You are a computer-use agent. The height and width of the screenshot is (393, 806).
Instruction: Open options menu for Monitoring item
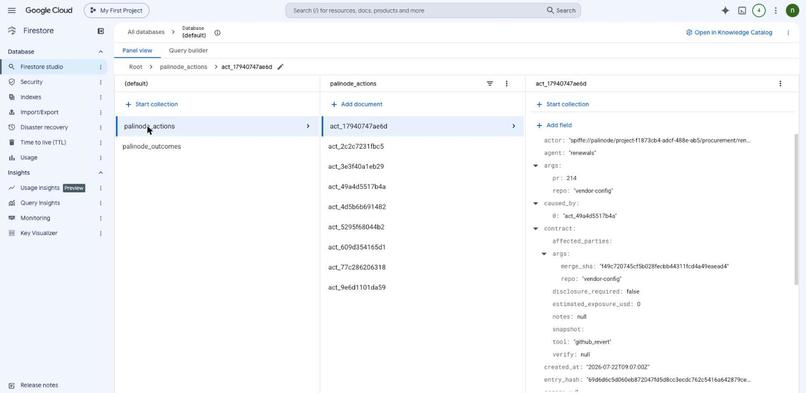tap(100, 218)
